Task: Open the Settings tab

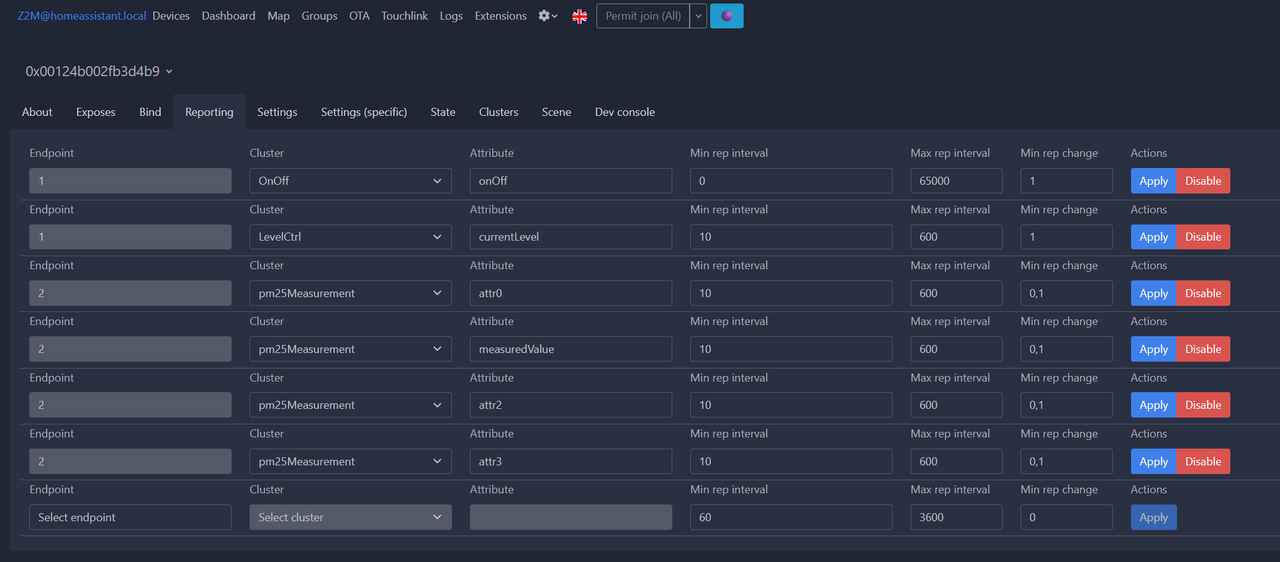Action: coord(277,112)
